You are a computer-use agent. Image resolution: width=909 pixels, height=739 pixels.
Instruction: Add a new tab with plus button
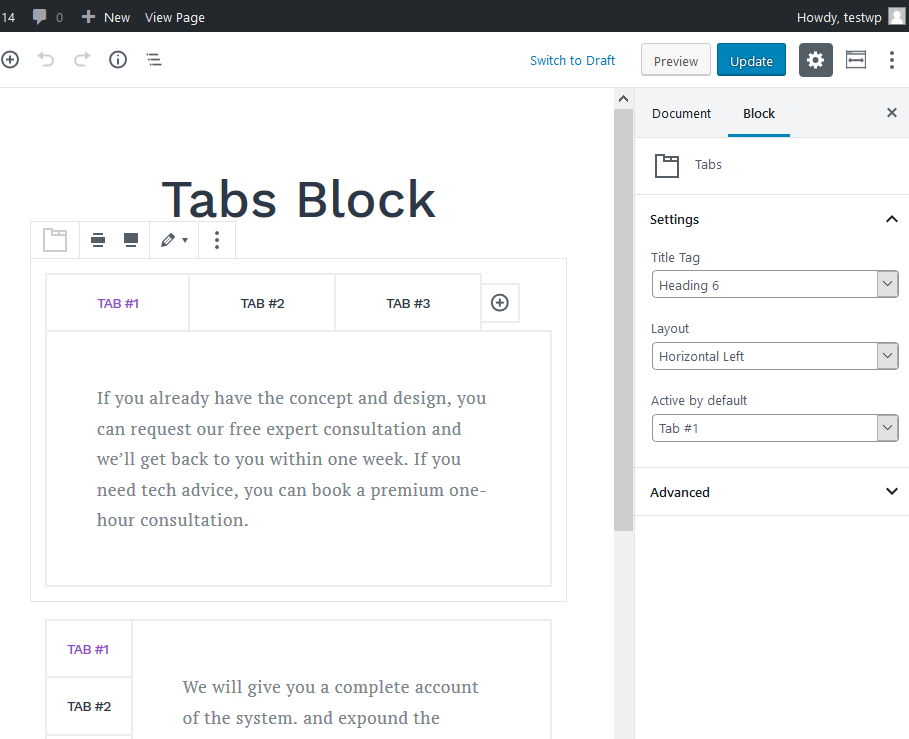pos(500,303)
